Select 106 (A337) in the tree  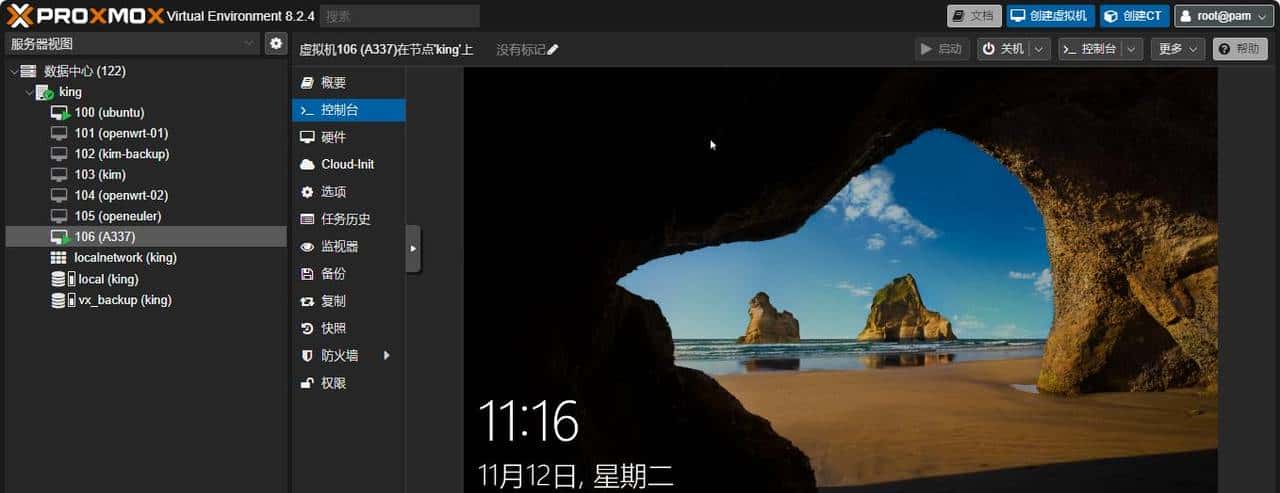point(146,237)
